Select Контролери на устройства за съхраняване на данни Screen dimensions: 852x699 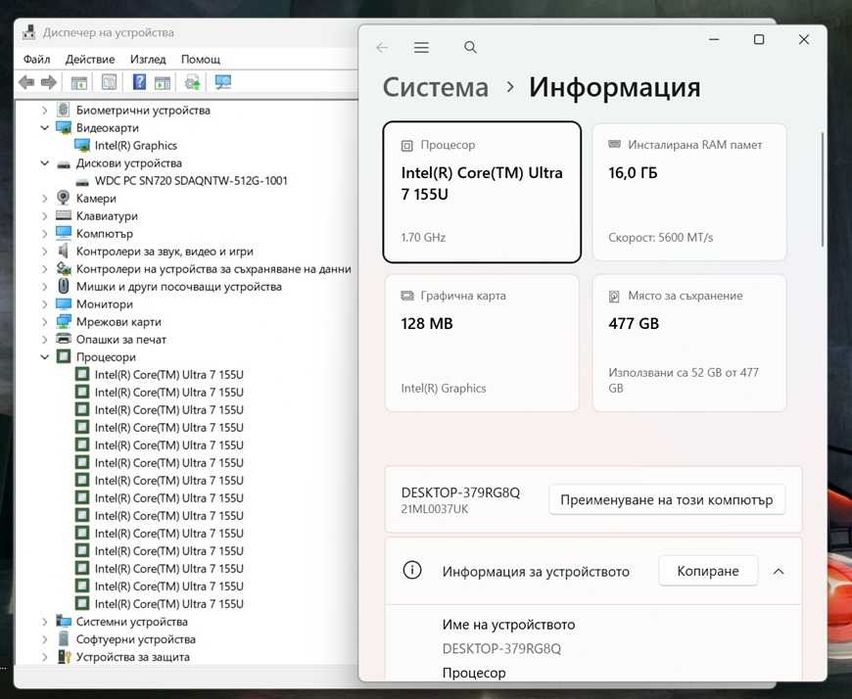point(214,269)
